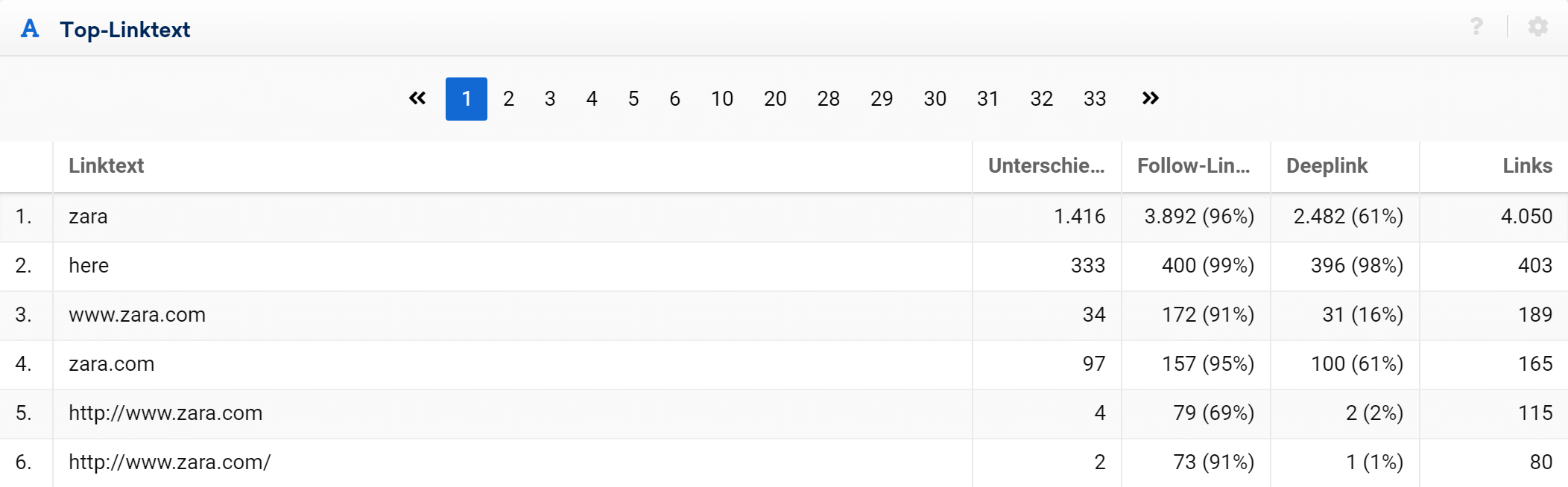The height and width of the screenshot is (487, 1568).
Task: Switch to page 20
Action: 775,98
